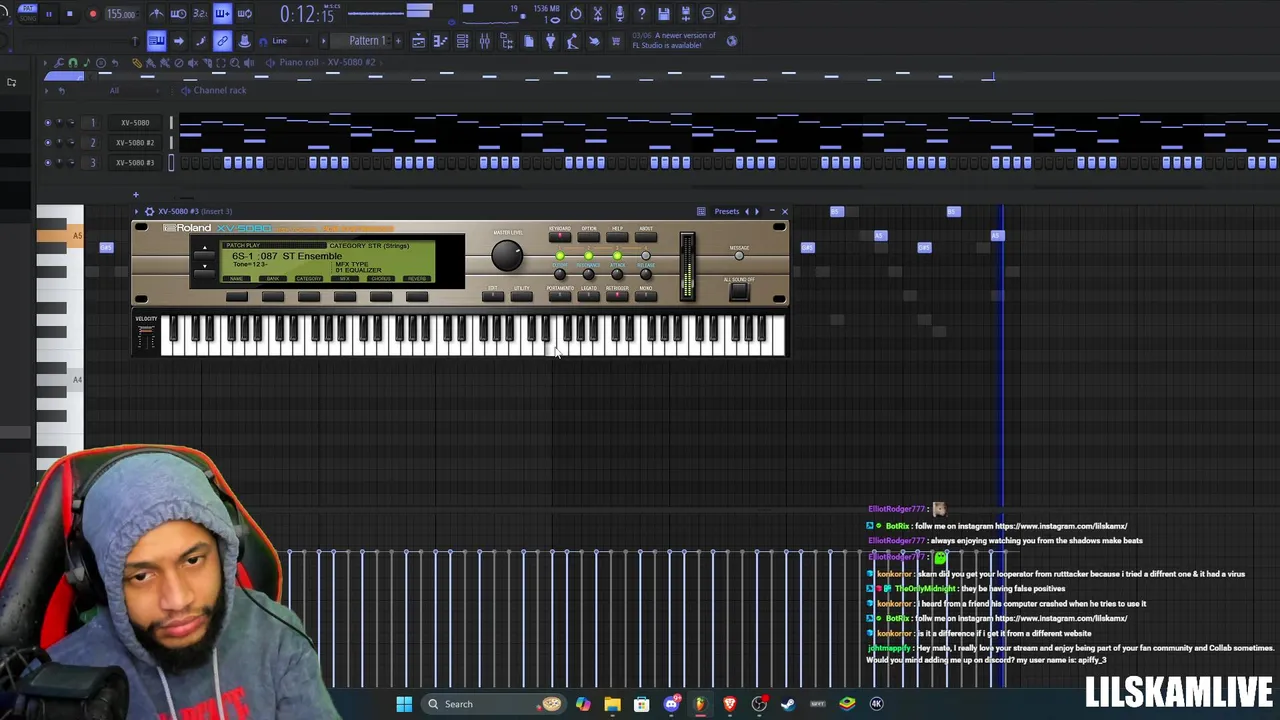Open the chat bubble icon in the top toolbar
Viewport: 1280px width, 720px height.
coord(708,14)
